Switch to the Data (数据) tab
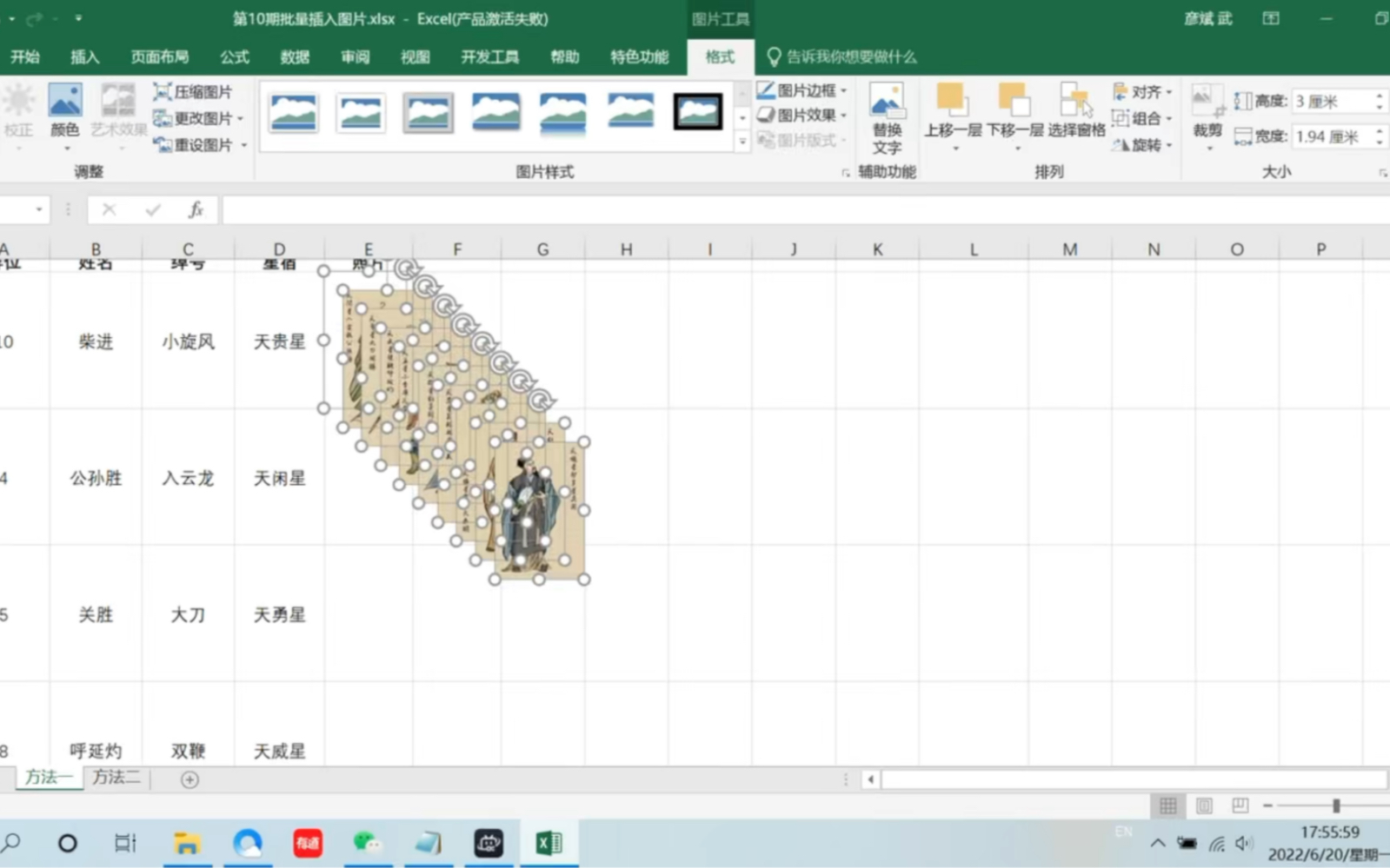1390x868 pixels. coord(295,57)
